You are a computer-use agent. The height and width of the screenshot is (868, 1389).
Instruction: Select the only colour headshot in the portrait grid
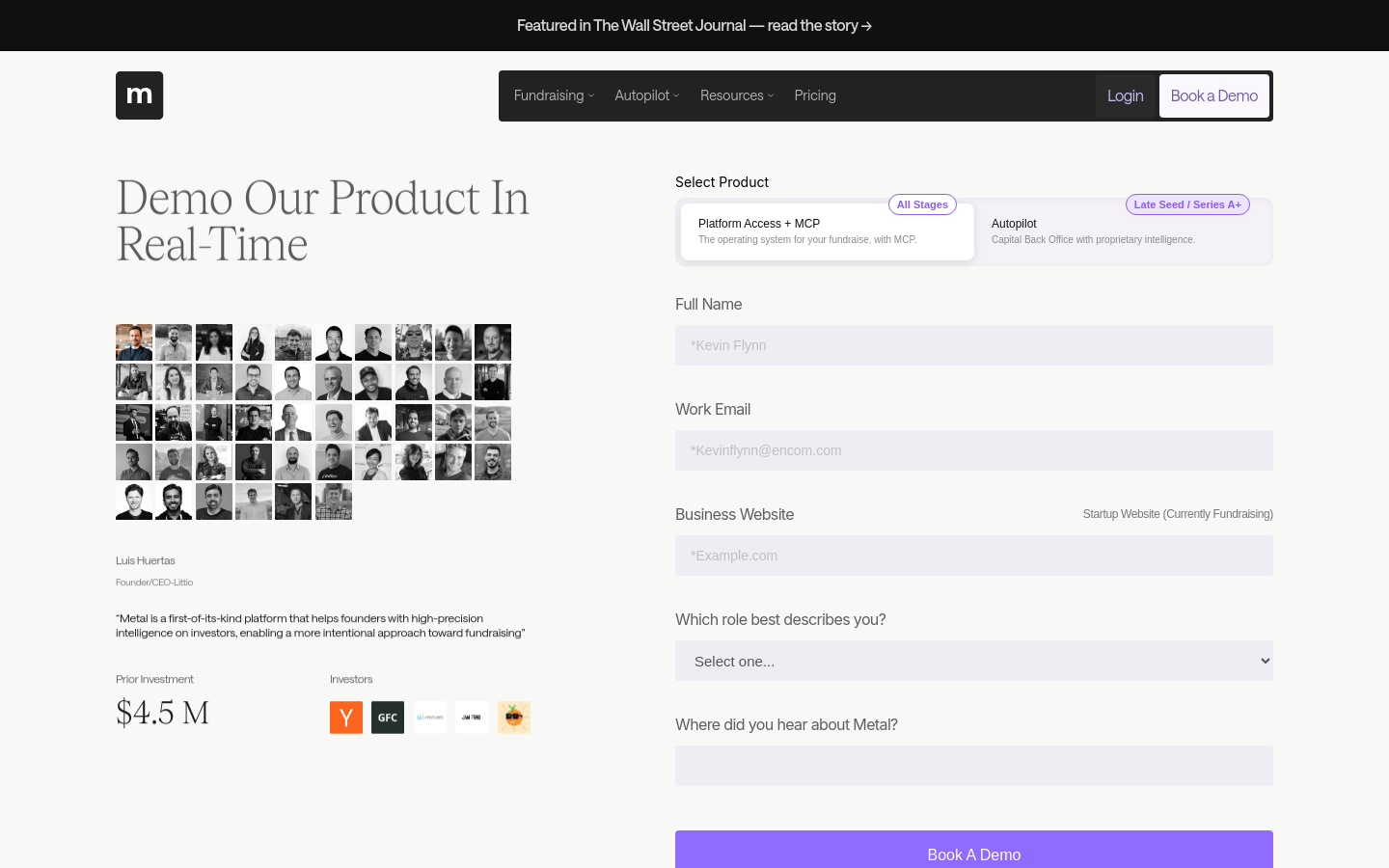point(134,342)
